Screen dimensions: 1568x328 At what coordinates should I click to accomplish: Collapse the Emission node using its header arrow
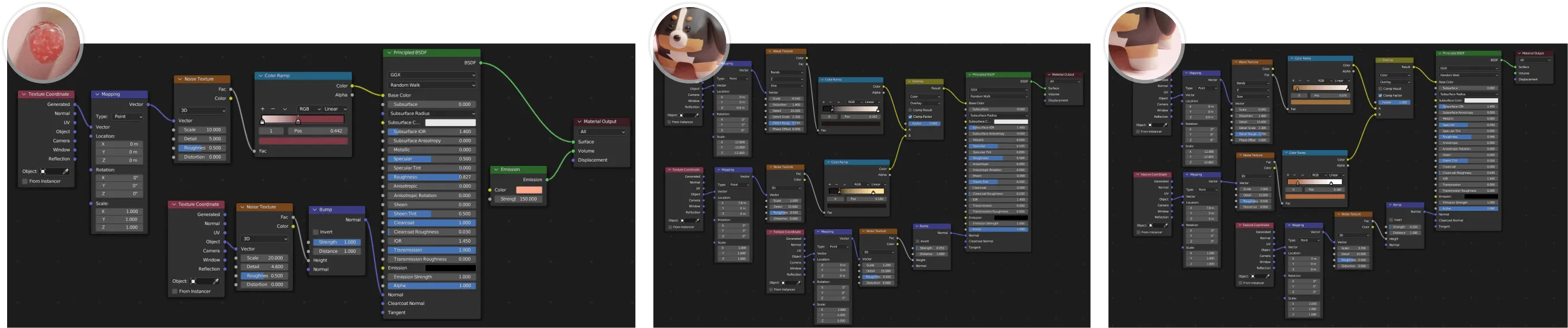[496, 170]
